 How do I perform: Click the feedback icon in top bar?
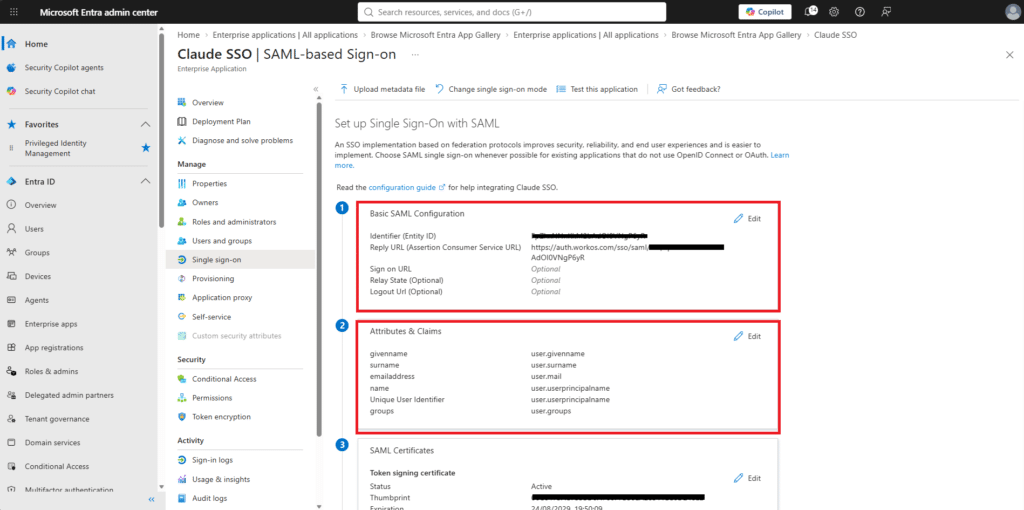pos(886,12)
